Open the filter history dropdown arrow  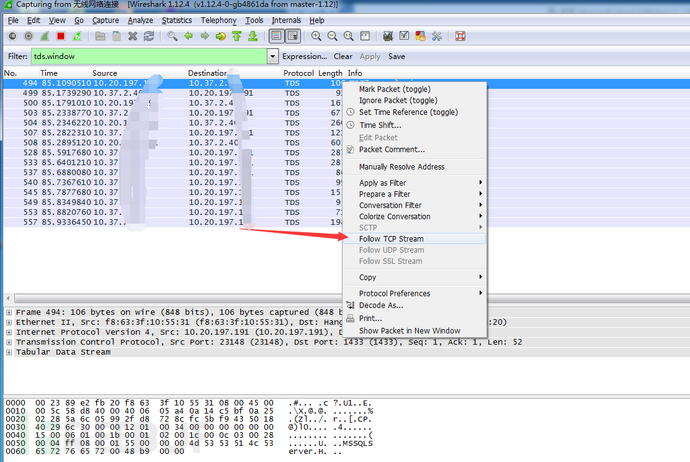click(x=273, y=56)
